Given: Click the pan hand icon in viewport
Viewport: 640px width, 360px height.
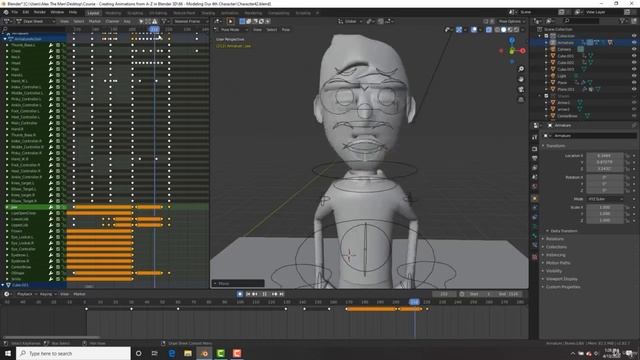Looking at the screenshot, I should (x=521, y=79).
